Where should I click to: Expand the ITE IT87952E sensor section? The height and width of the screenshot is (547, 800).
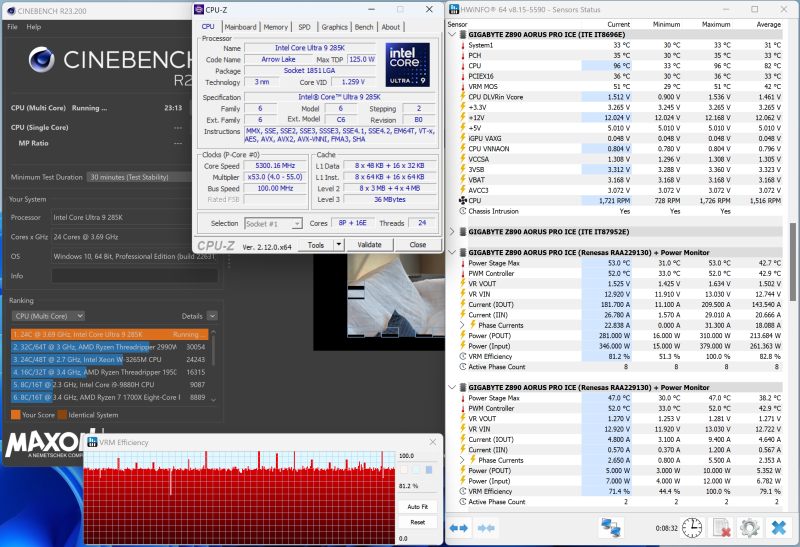click(x=452, y=232)
